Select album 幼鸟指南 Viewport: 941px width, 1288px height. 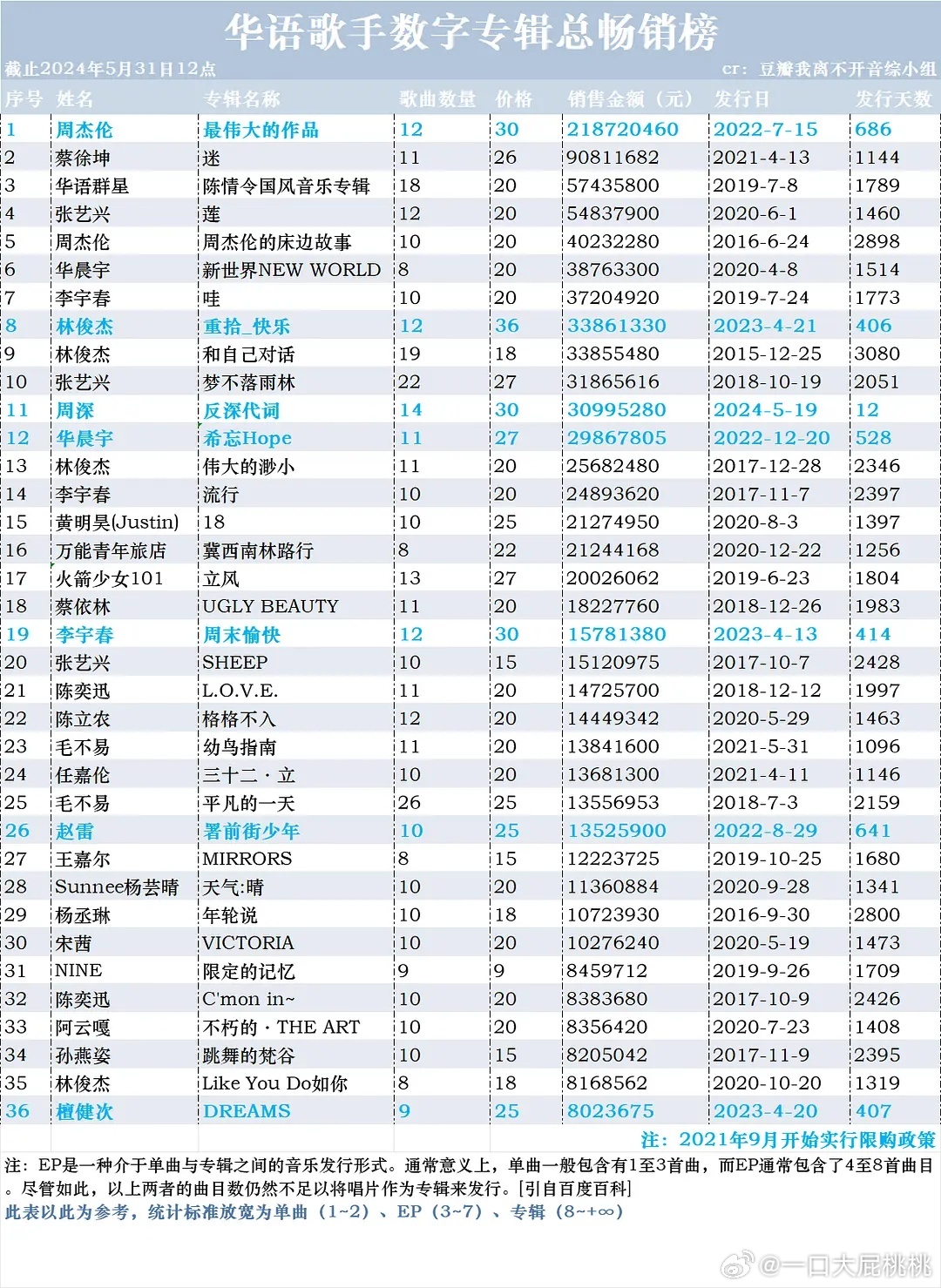239,747
